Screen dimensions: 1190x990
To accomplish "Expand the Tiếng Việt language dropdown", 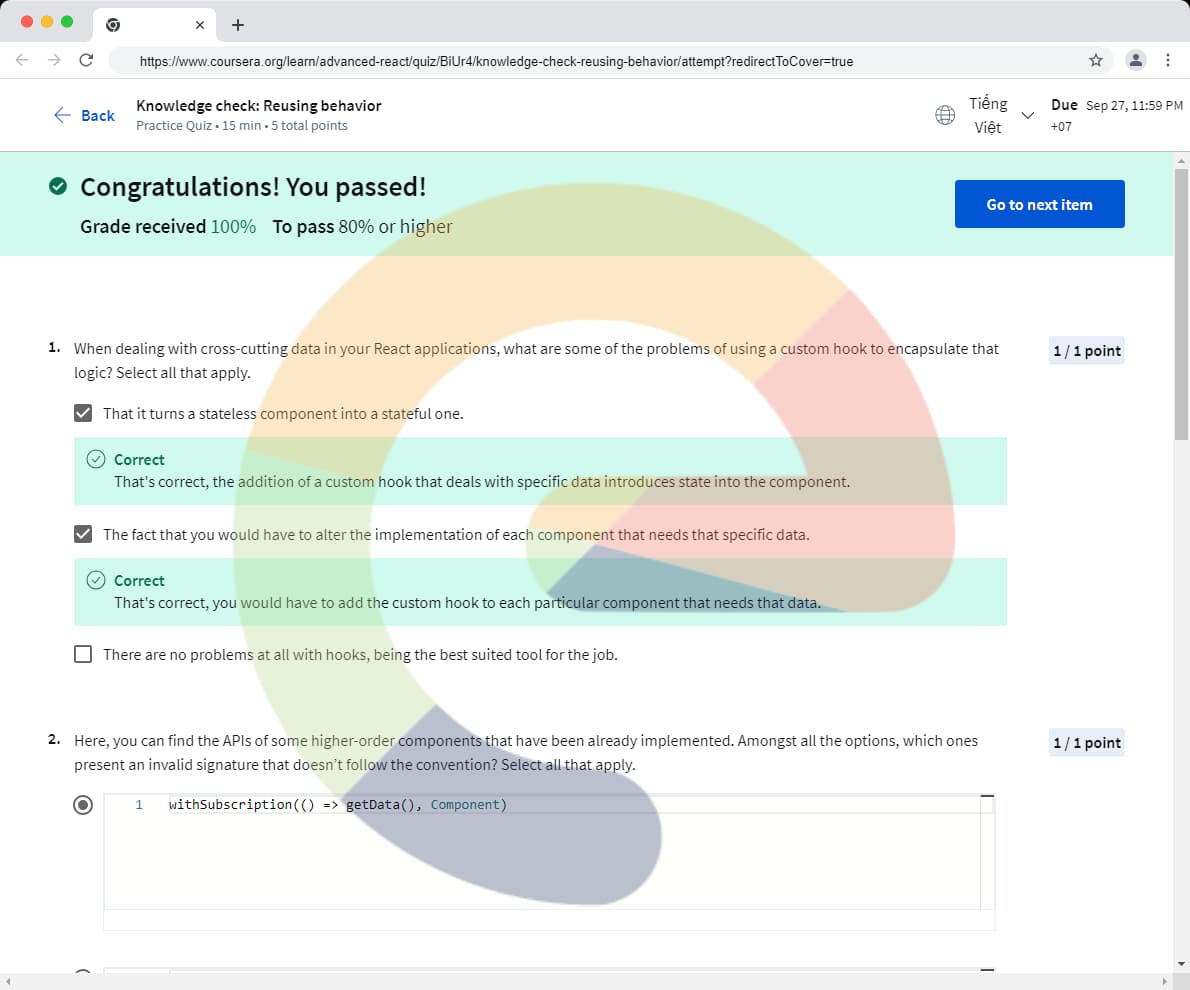I will tap(1025, 115).
